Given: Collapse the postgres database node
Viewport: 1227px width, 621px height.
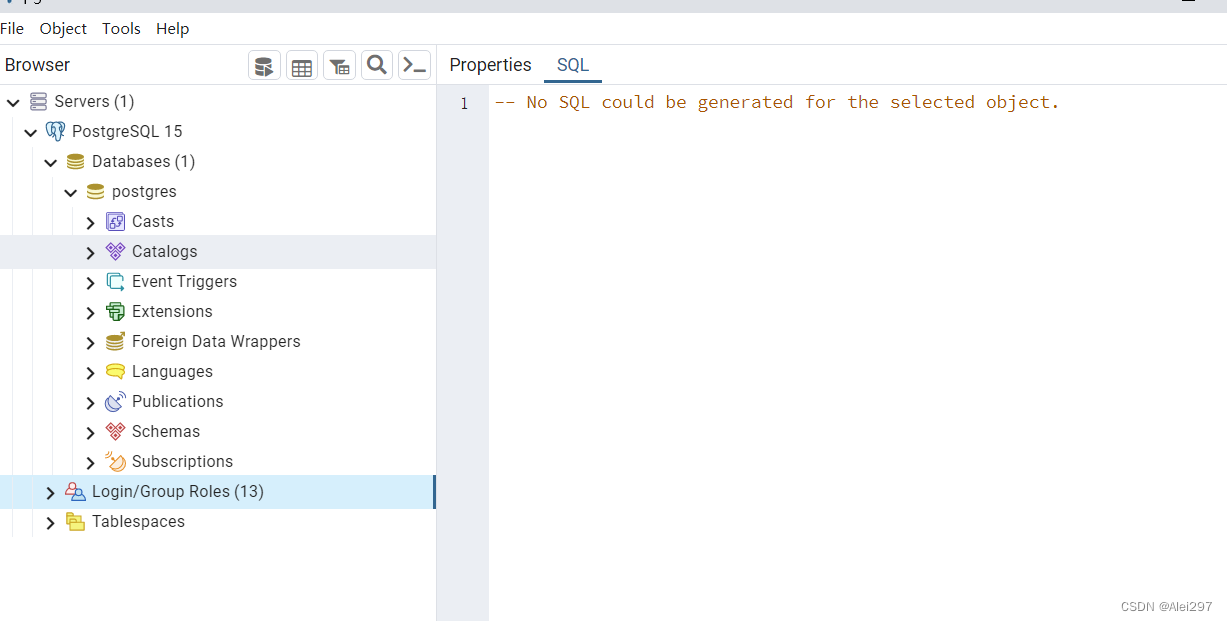Looking at the screenshot, I should (x=71, y=193).
